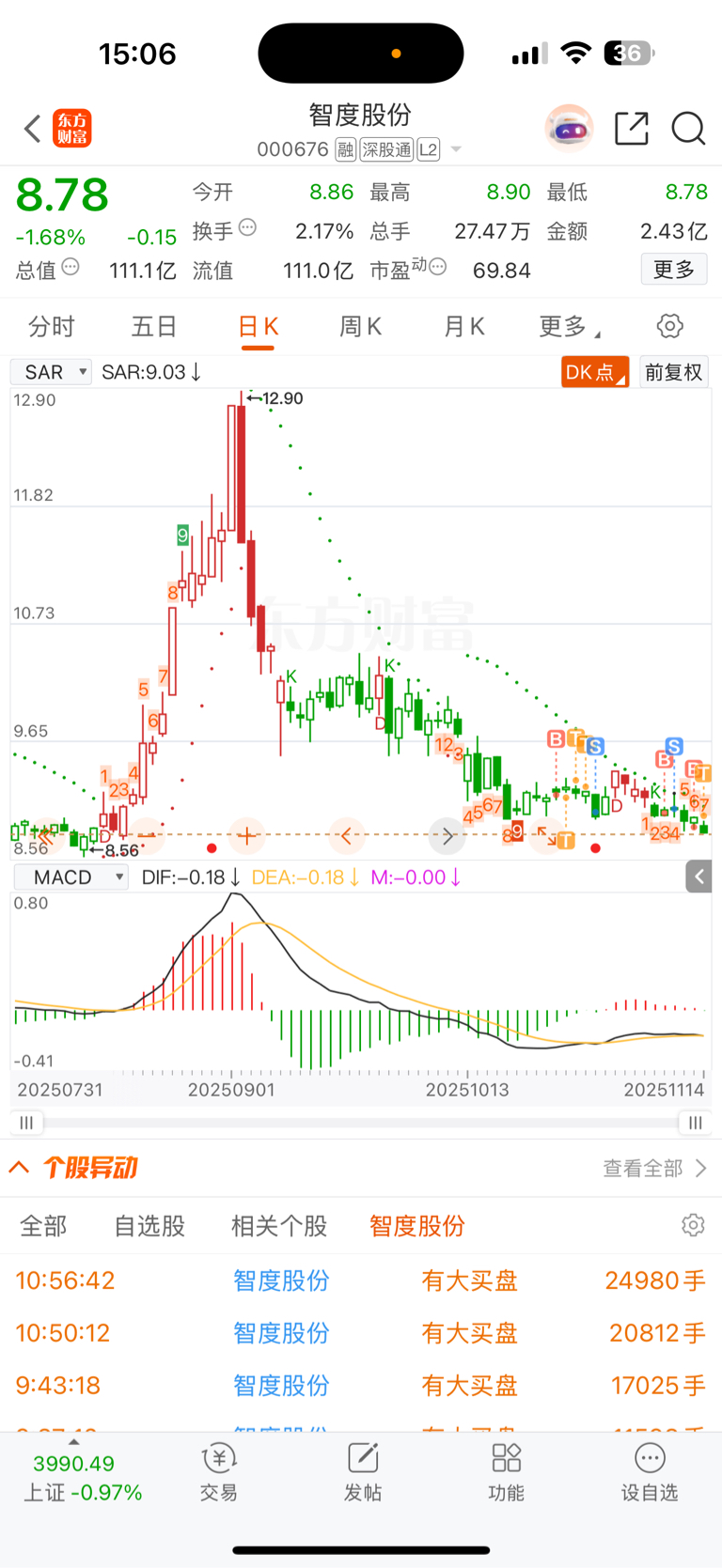Switch to 五日 chart tab

point(154,326)
